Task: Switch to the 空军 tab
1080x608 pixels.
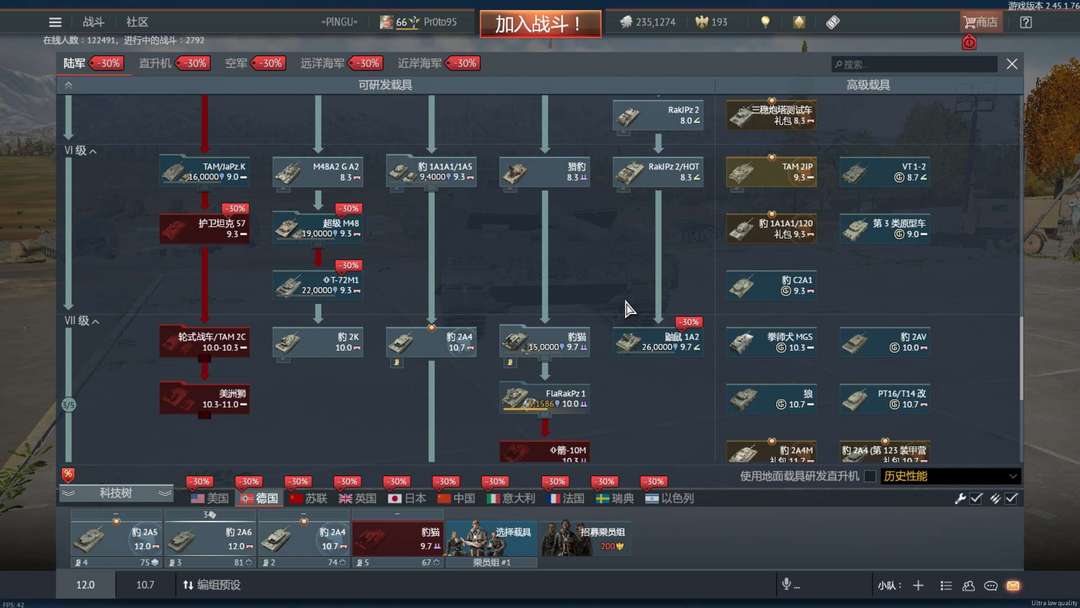Action: [236, 63]
